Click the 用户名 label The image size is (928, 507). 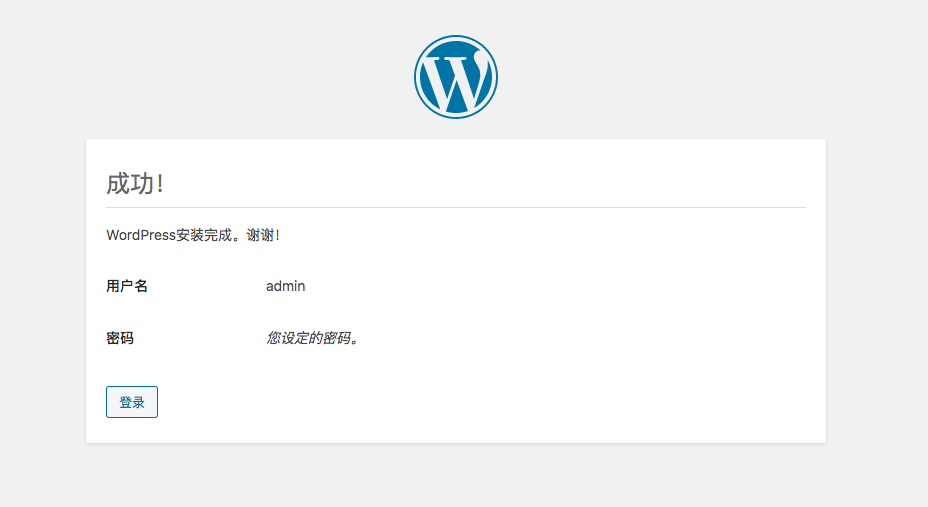pos(127,286)
